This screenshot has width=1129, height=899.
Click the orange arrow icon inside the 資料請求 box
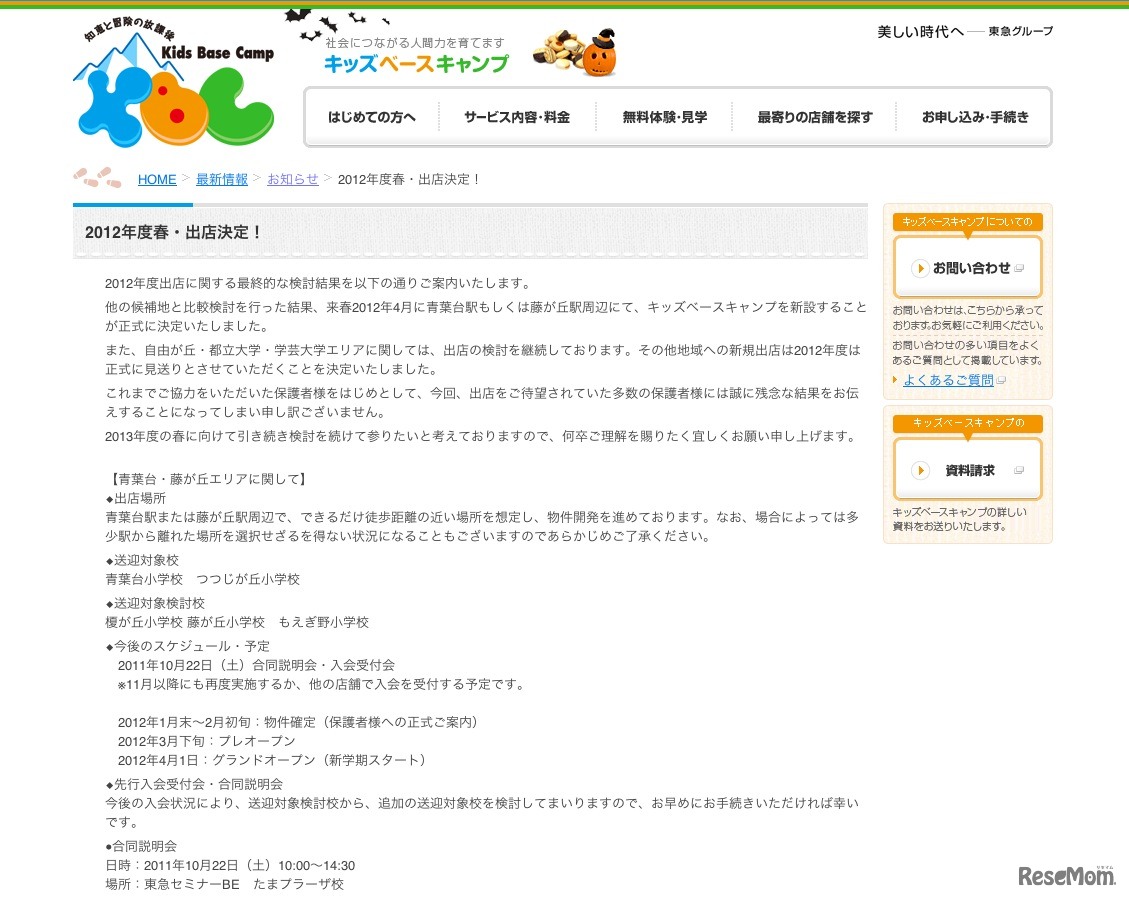click(920, 468)
